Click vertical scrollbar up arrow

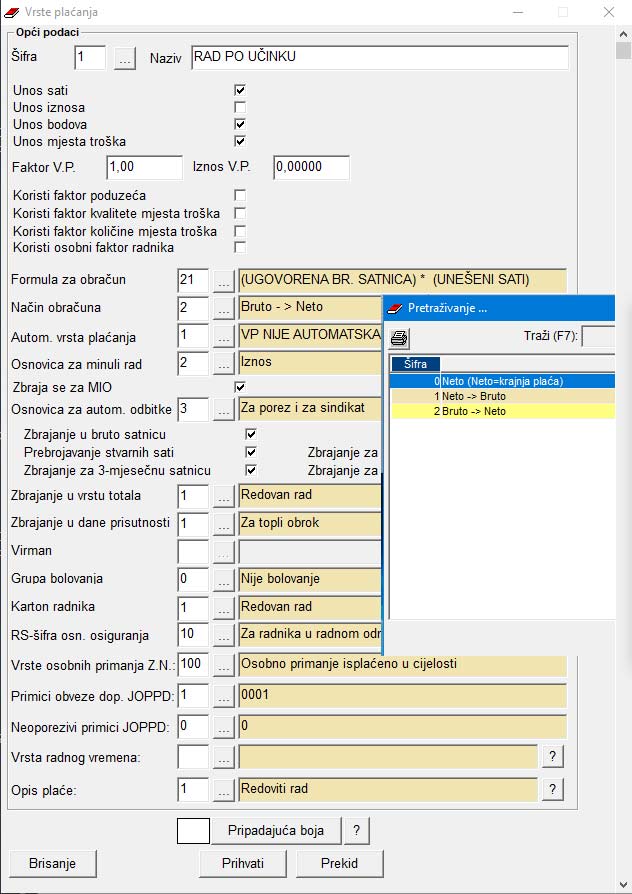coord(623,34)
